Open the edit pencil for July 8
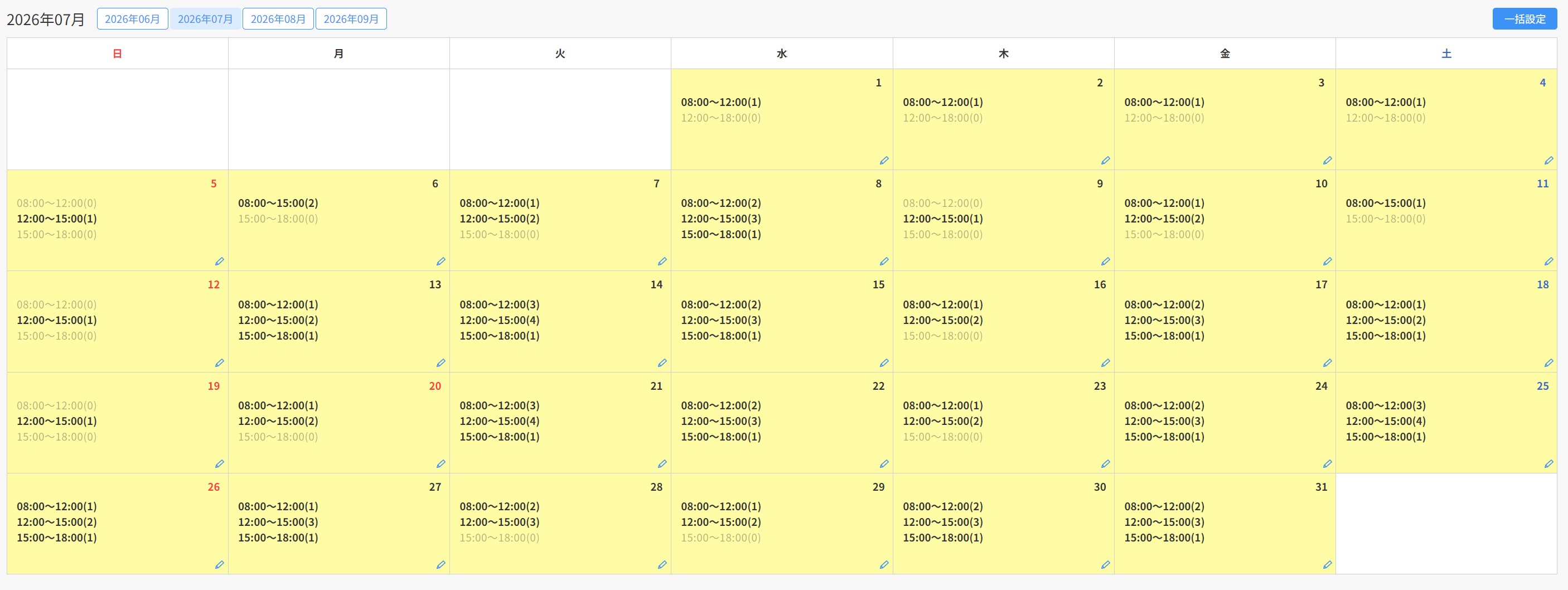 [x=884, y=262]
